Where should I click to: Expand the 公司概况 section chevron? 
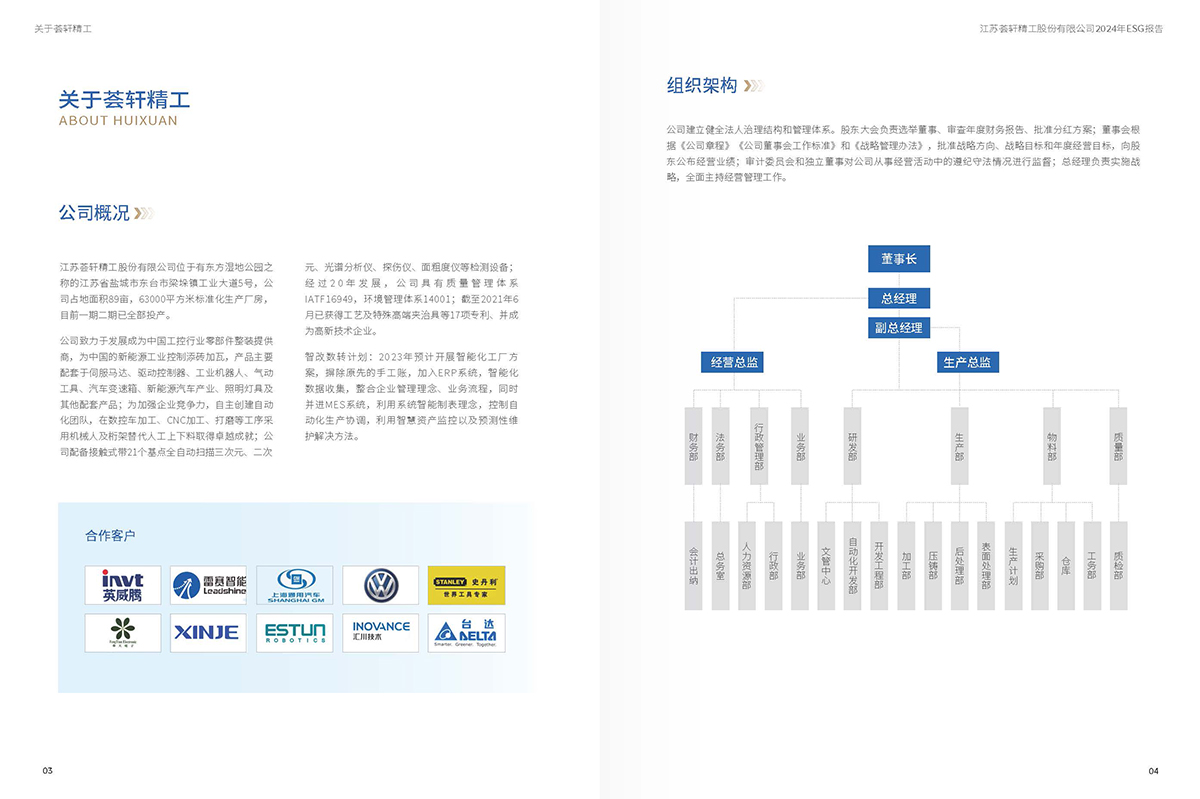(x=144, y=212)
